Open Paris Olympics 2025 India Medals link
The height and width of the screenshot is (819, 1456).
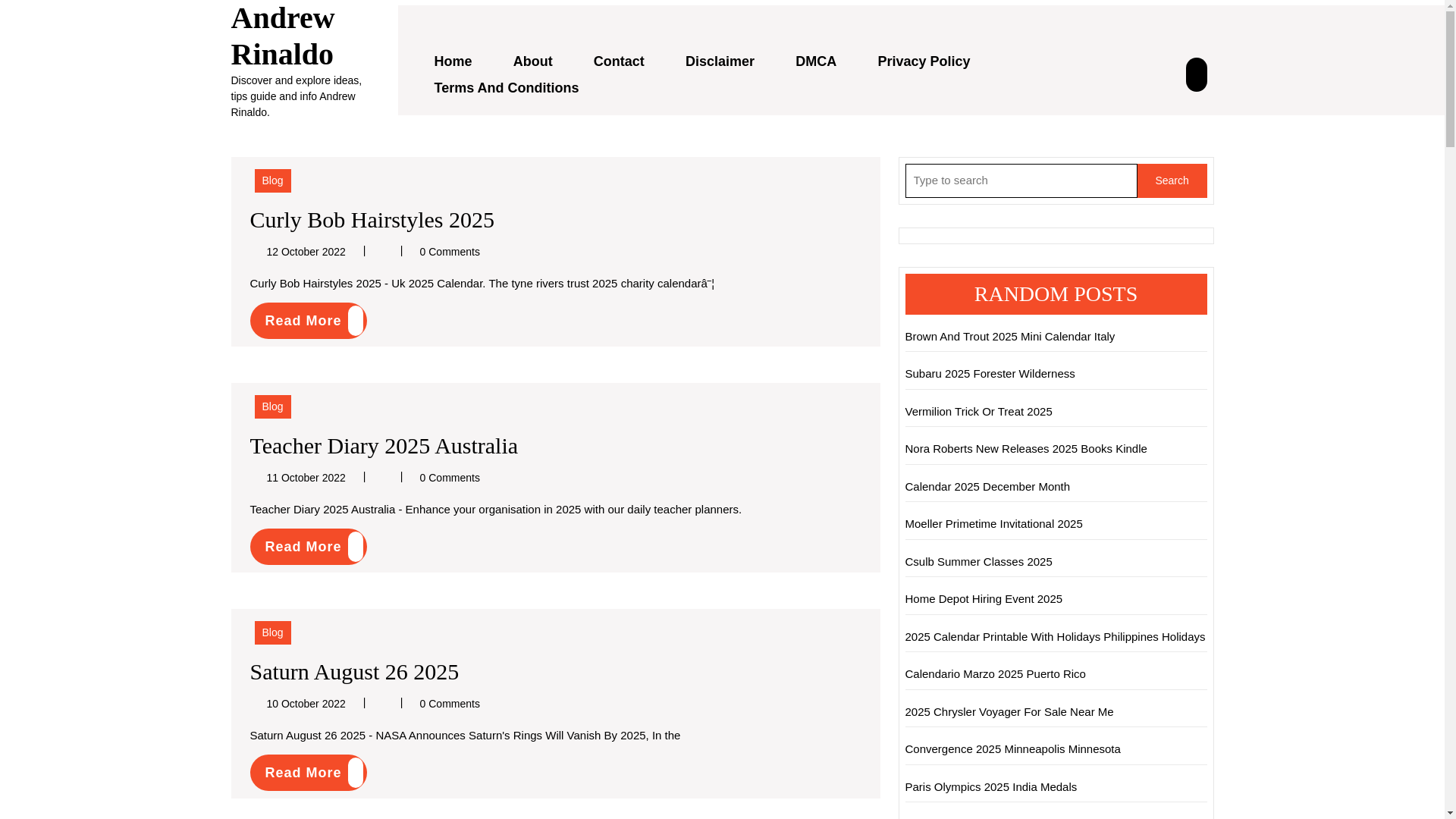click(x=990, y=787)
